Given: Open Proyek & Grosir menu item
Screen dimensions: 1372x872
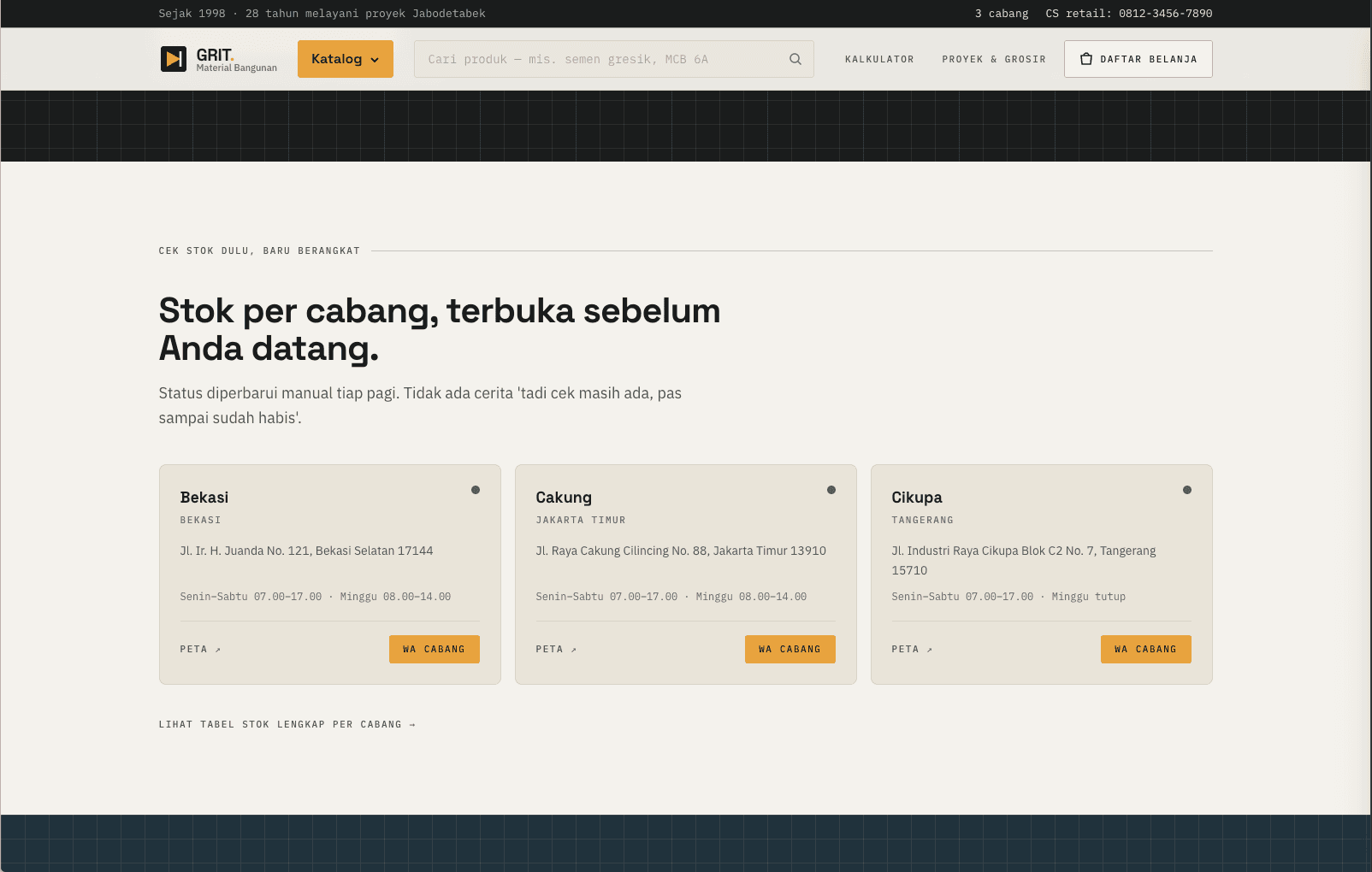Looking at the screenshot, I should click(994, 59).
